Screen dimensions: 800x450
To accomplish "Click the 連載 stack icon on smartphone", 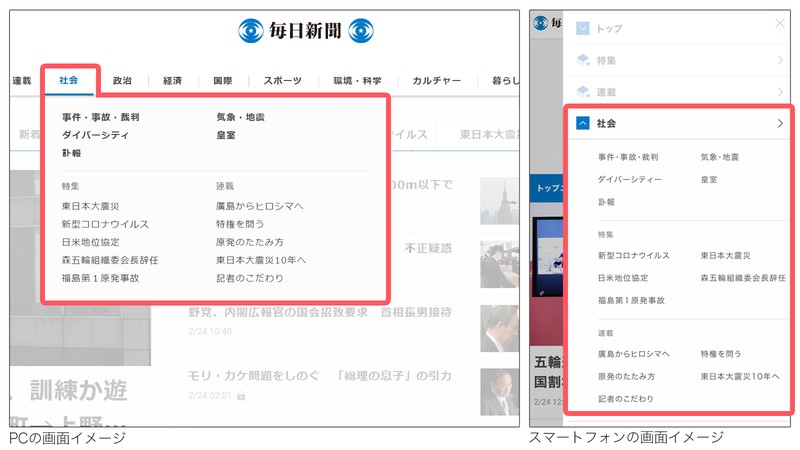I will point(583,92).
